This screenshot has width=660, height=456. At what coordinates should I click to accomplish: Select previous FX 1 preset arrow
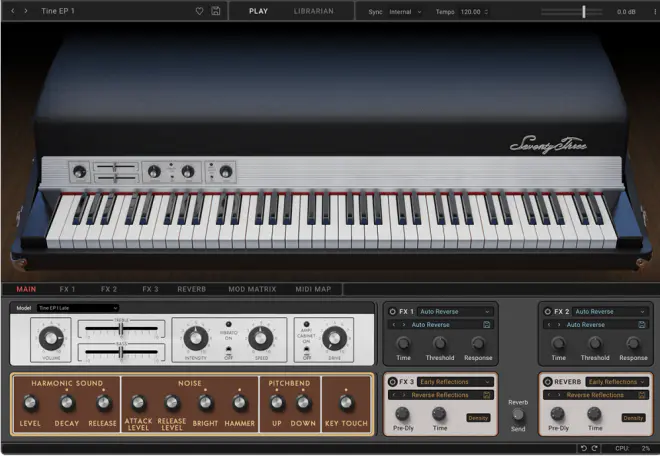(394, 325)
